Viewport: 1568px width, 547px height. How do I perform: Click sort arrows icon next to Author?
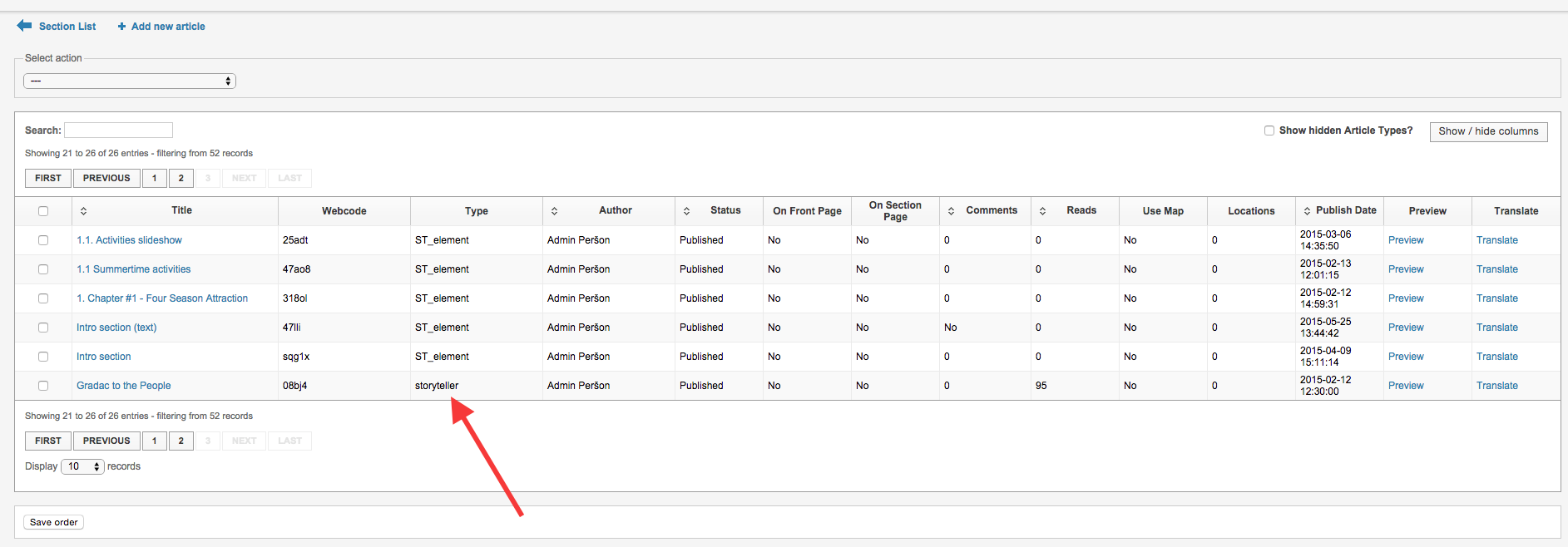coord(554,211)
